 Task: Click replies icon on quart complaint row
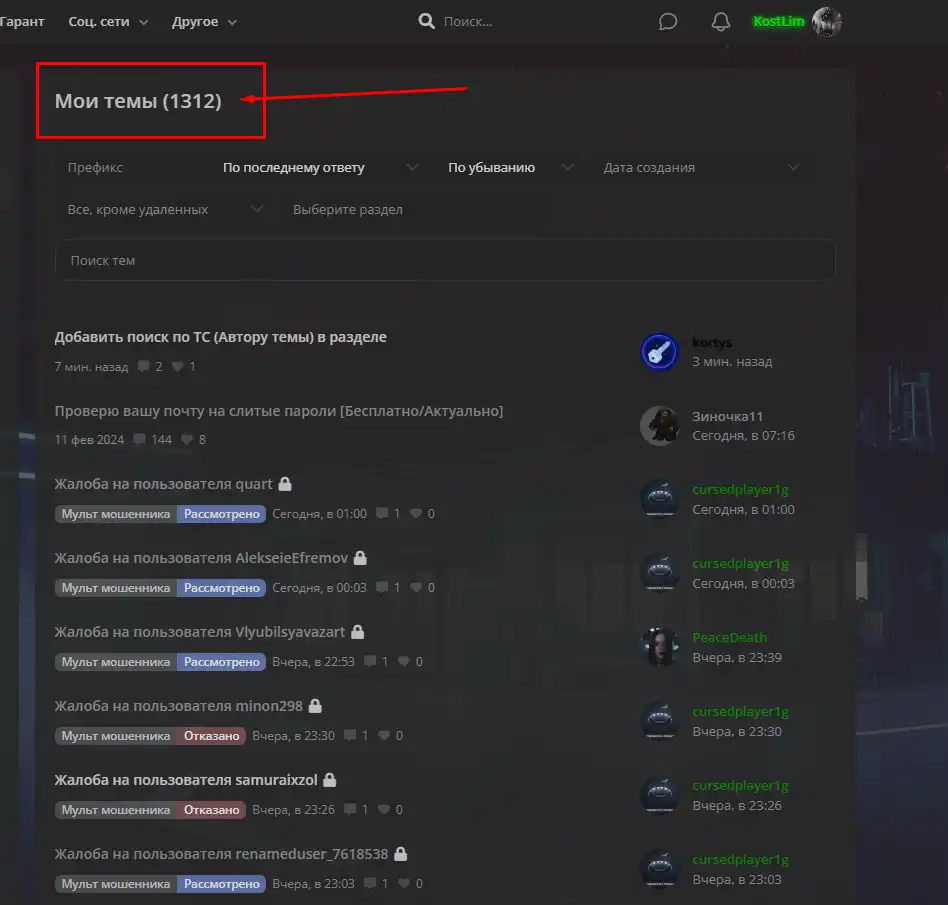[382, 513]
